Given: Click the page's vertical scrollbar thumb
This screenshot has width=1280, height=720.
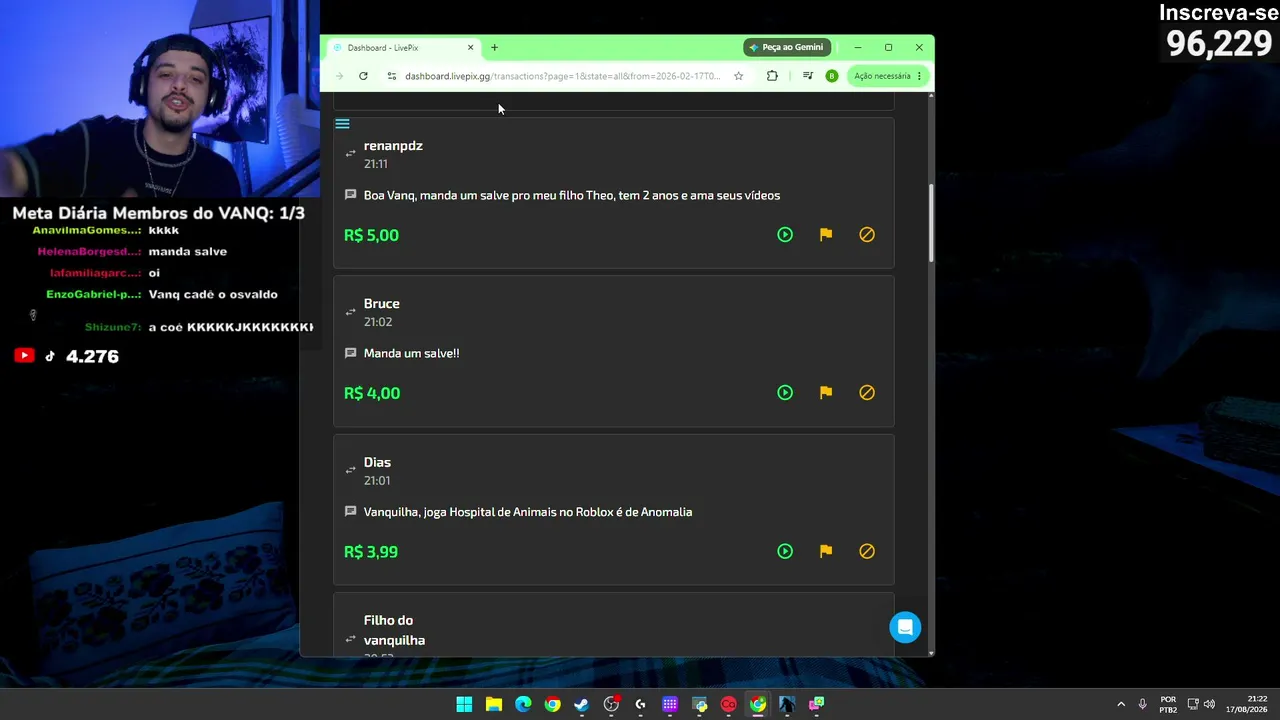Looking at the screenshot, I should (931, 223).
